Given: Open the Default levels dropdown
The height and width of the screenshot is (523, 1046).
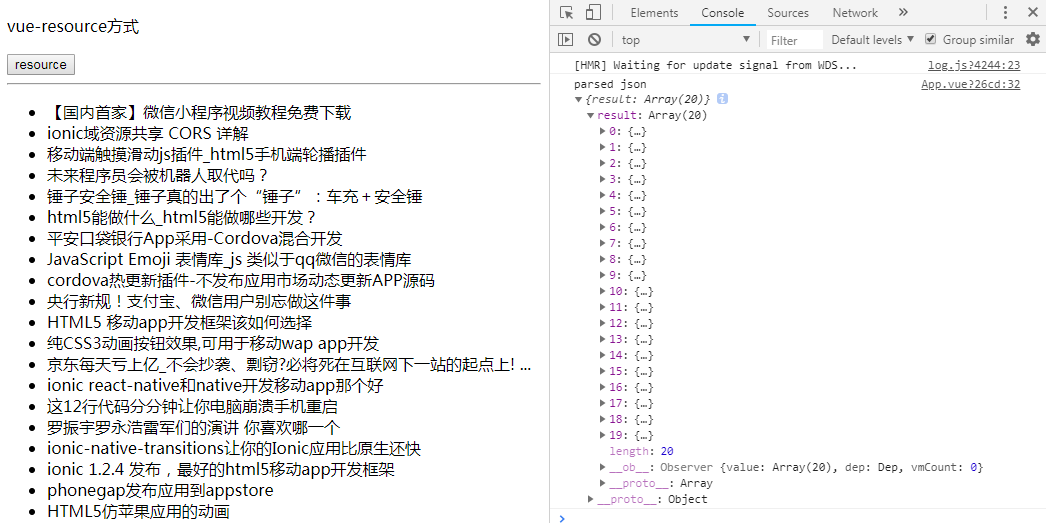Looking at the screenshot, I should [872, 39].
